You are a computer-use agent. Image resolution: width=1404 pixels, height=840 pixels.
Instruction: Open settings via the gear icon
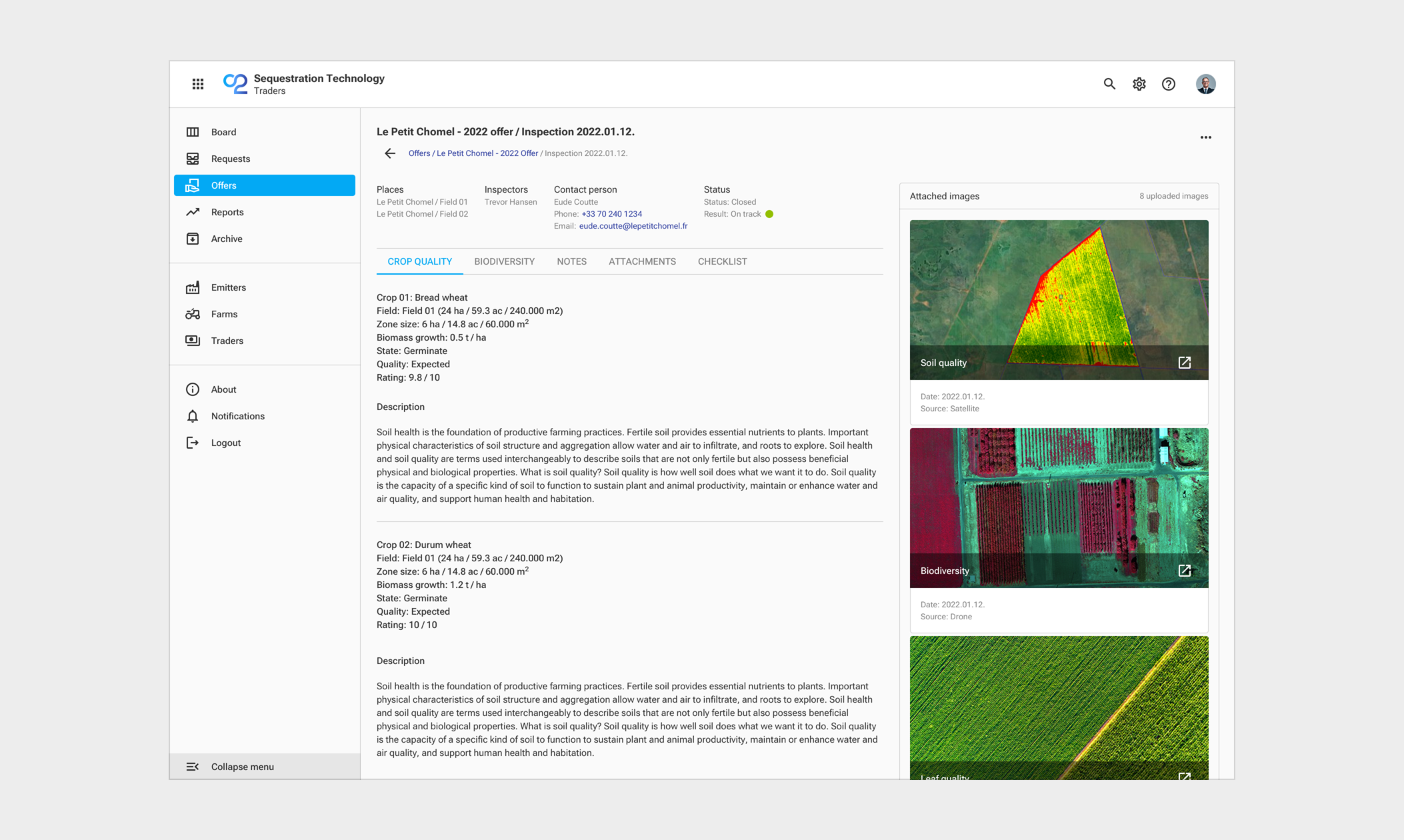point(1139,84)
